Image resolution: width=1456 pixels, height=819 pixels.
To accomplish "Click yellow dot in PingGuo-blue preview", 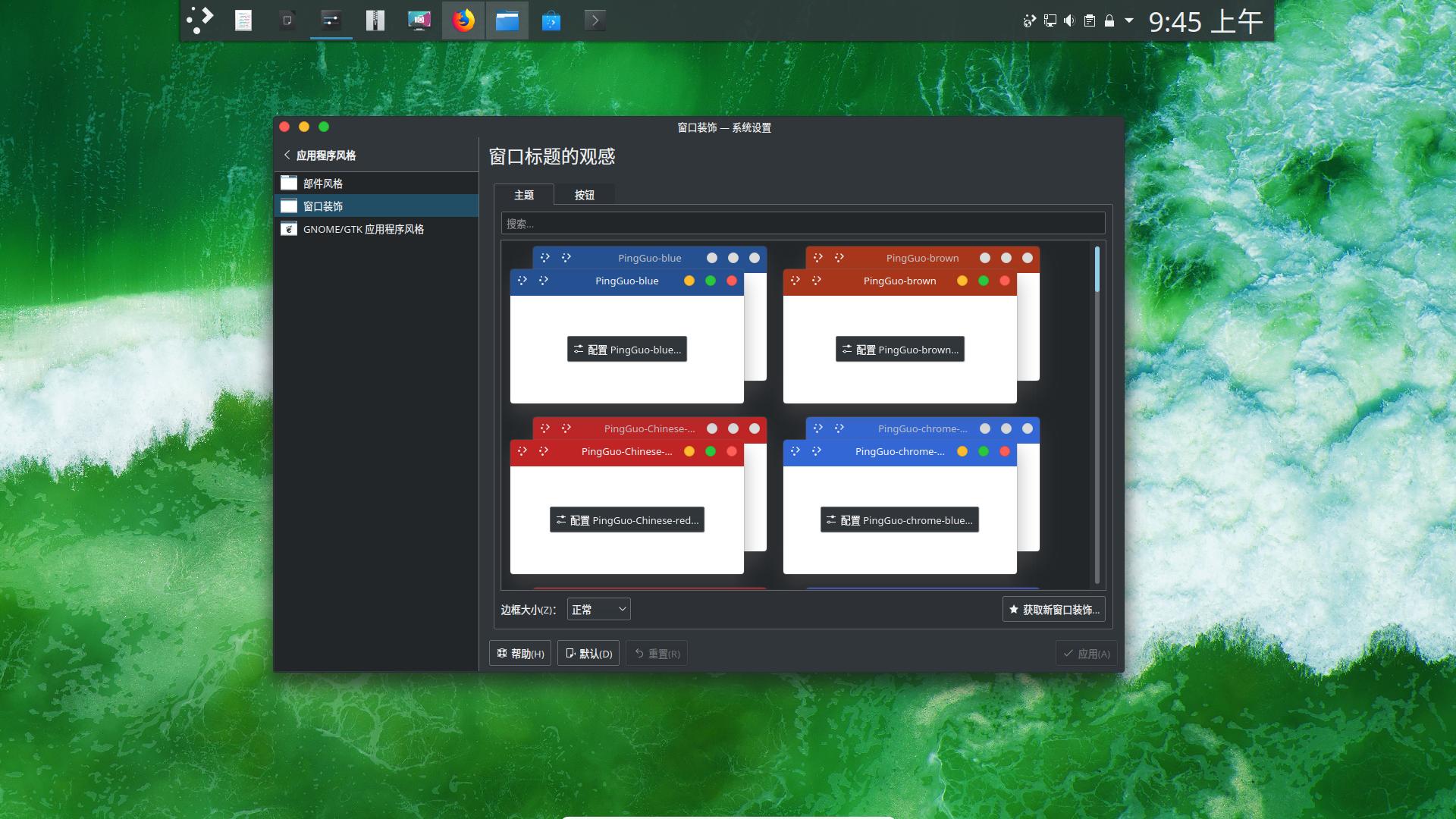I will click(689, 281).
